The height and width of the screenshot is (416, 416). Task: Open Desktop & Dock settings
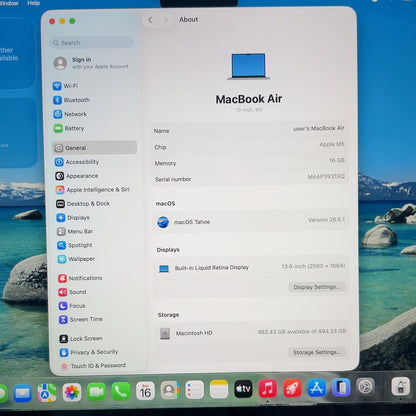(83, 204)
